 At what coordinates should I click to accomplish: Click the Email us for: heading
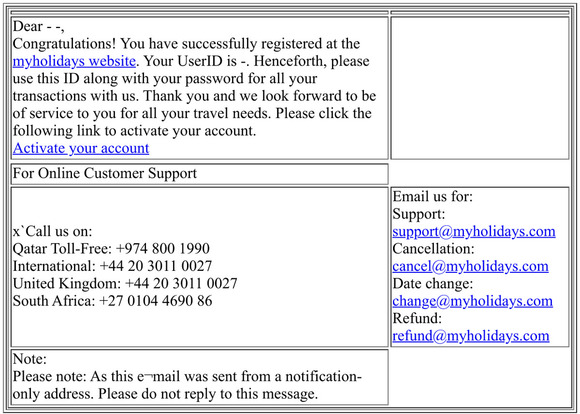(432, 196)
